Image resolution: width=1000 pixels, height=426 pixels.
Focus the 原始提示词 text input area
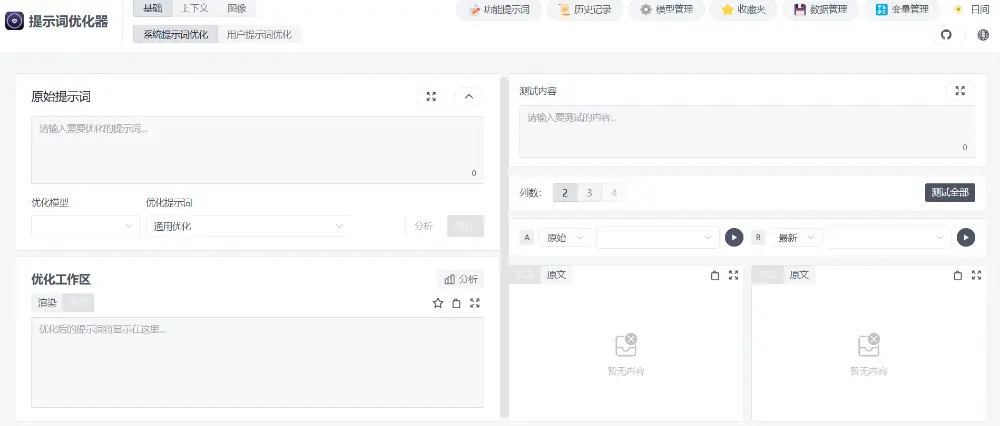(x=257, y=149)
